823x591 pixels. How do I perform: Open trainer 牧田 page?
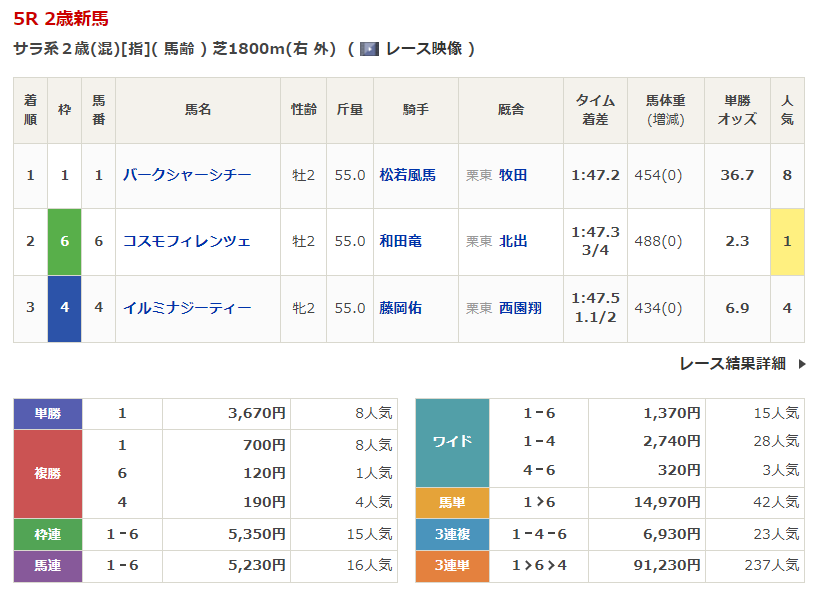click(x=513, y=175)
